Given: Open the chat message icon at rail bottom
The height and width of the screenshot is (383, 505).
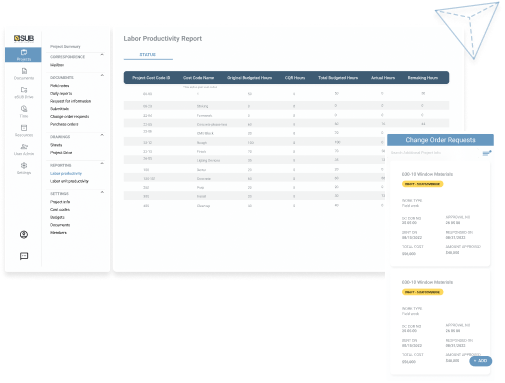Looking at the screenshot, I should click(24, 256).
